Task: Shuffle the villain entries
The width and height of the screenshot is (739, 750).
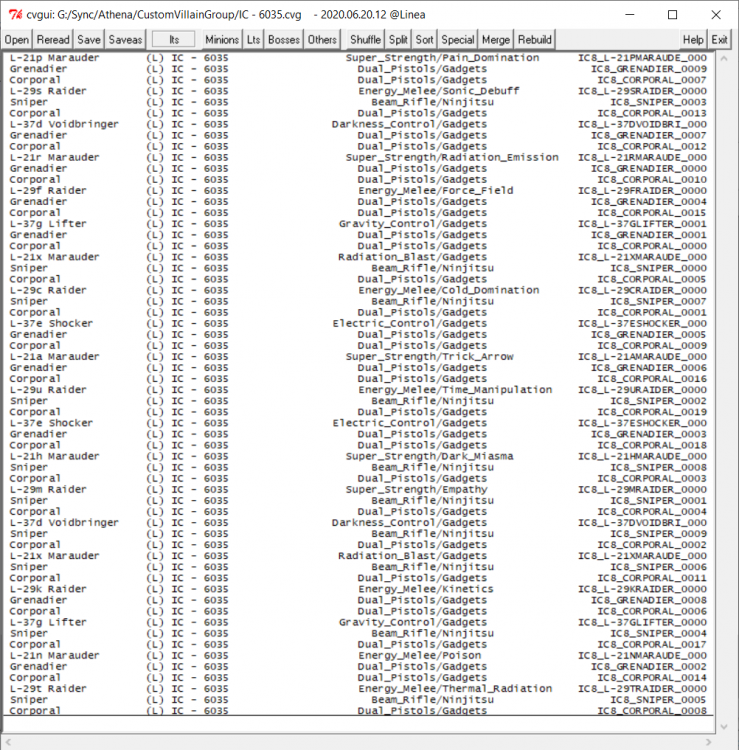Action: pos(365,39)
